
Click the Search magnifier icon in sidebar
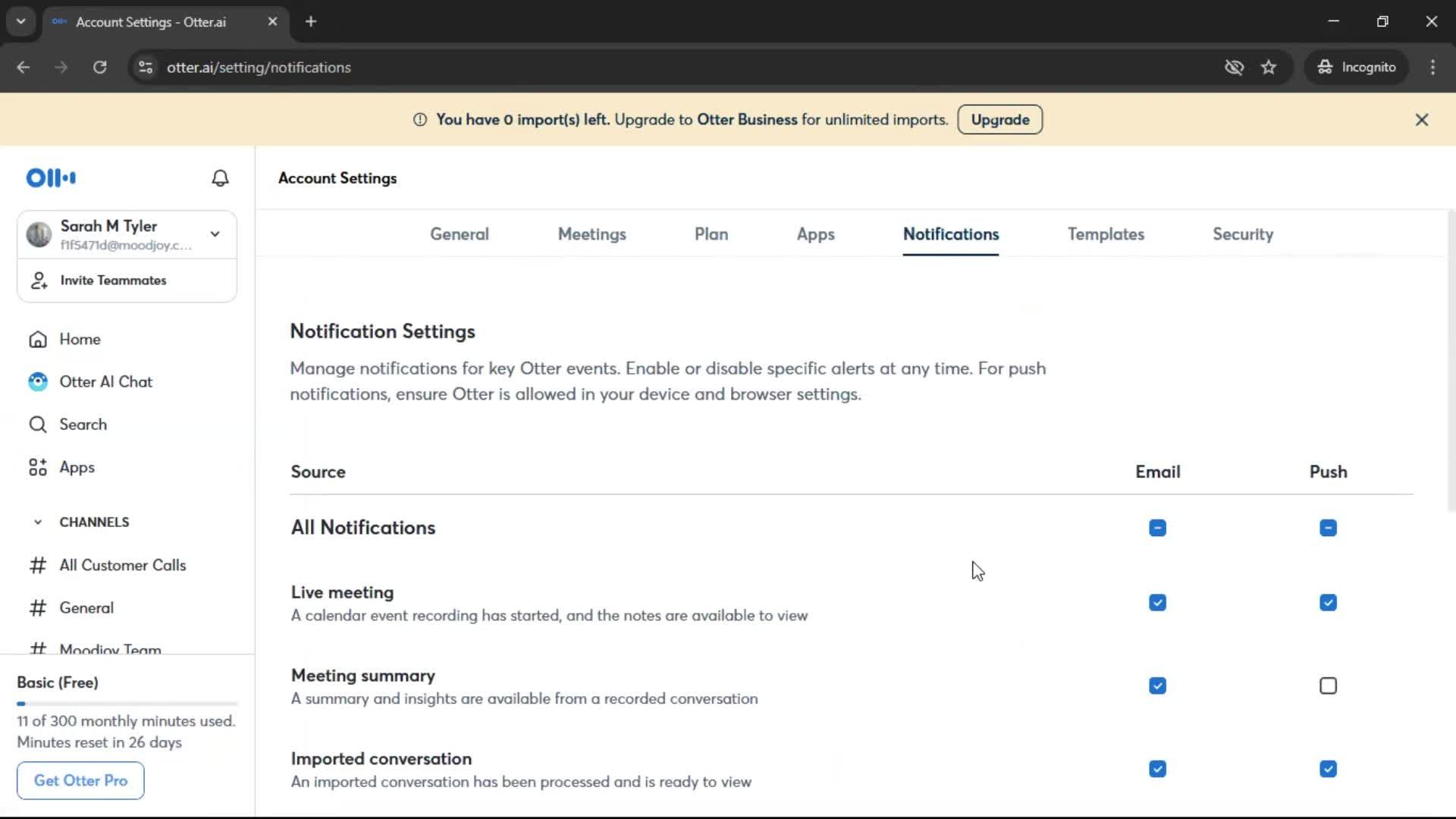(x=38, y=425)
